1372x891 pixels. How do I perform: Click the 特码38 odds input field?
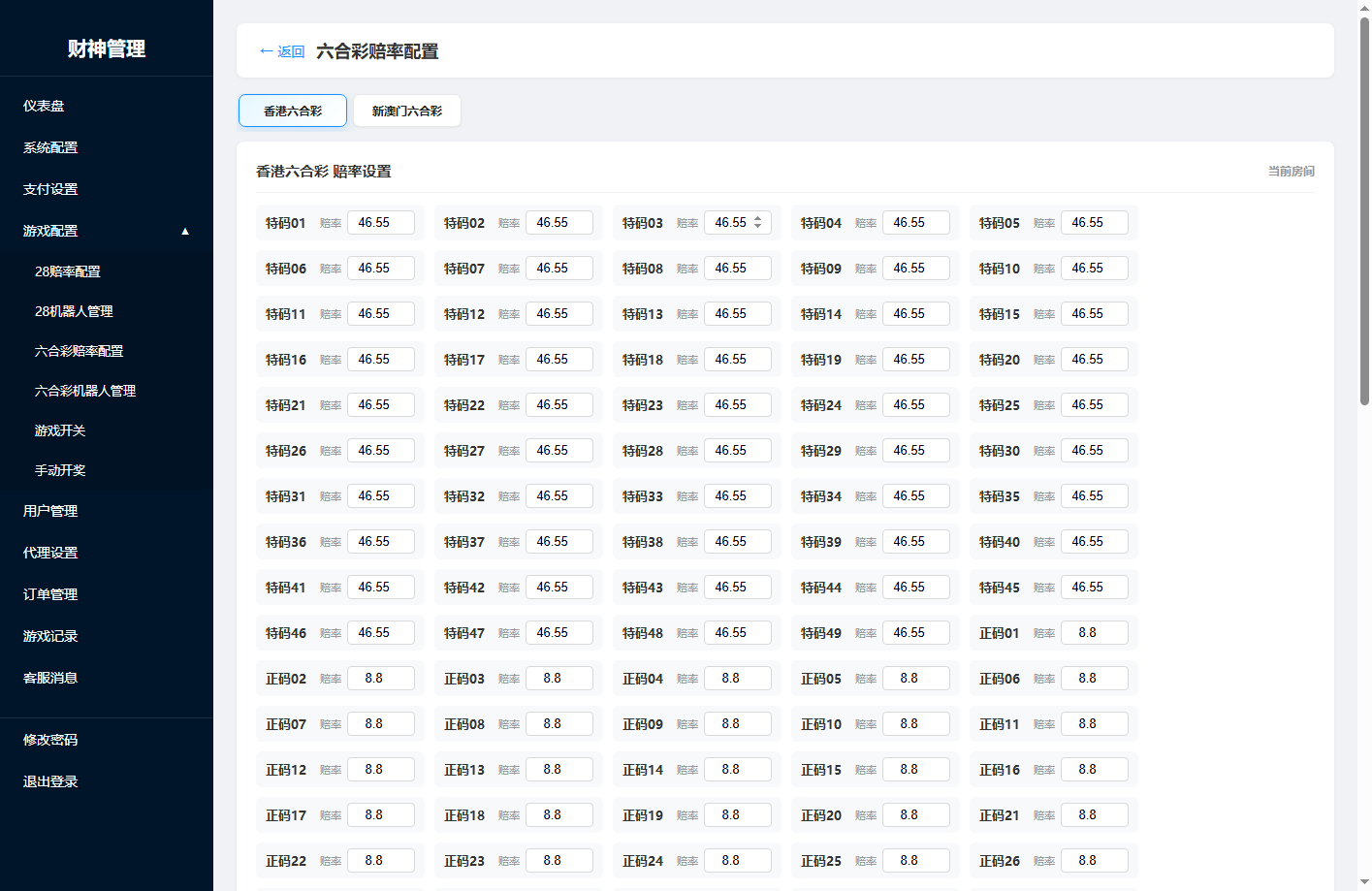[738, 542]
